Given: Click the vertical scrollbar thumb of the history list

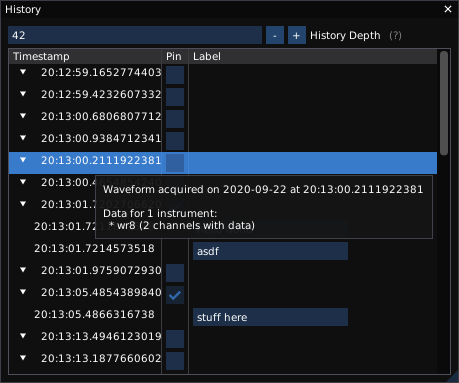Looking at the screenshot, I should 444,103.
